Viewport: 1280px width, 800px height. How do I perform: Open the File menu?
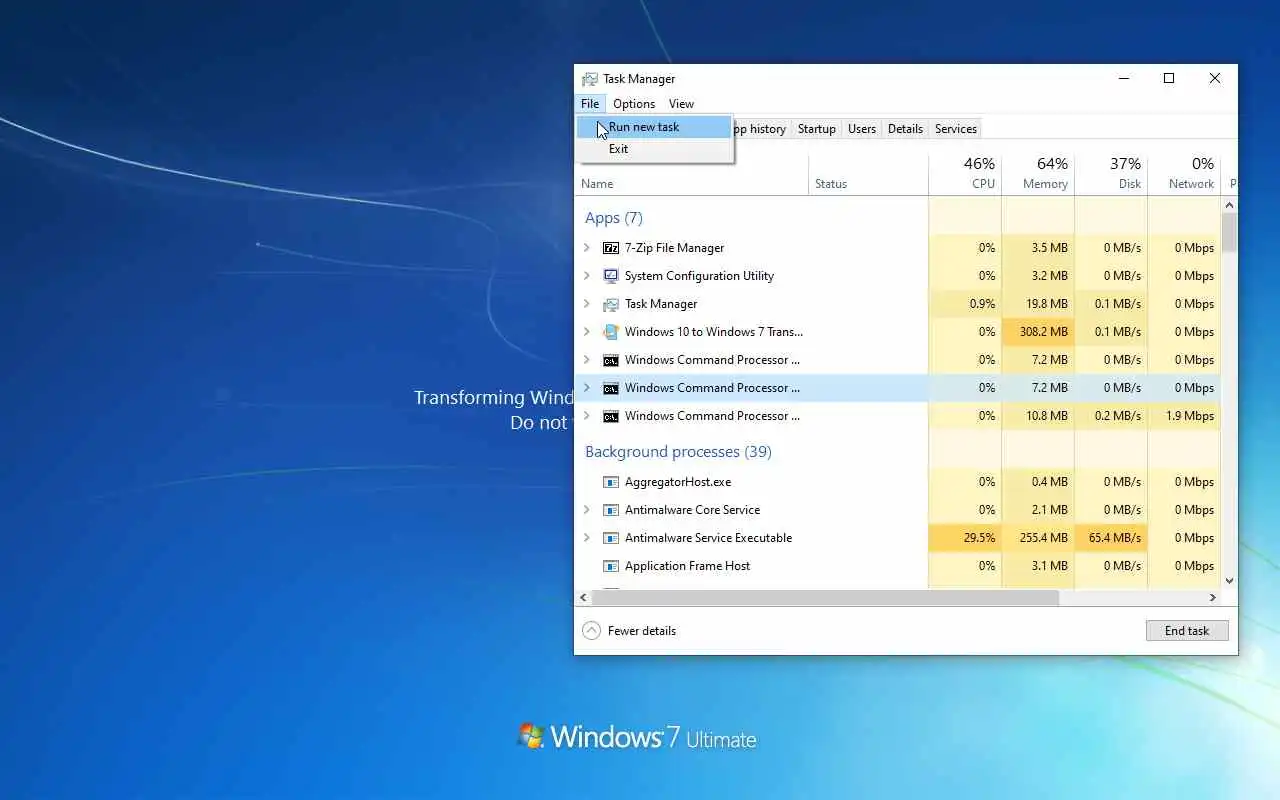[590, 104]
